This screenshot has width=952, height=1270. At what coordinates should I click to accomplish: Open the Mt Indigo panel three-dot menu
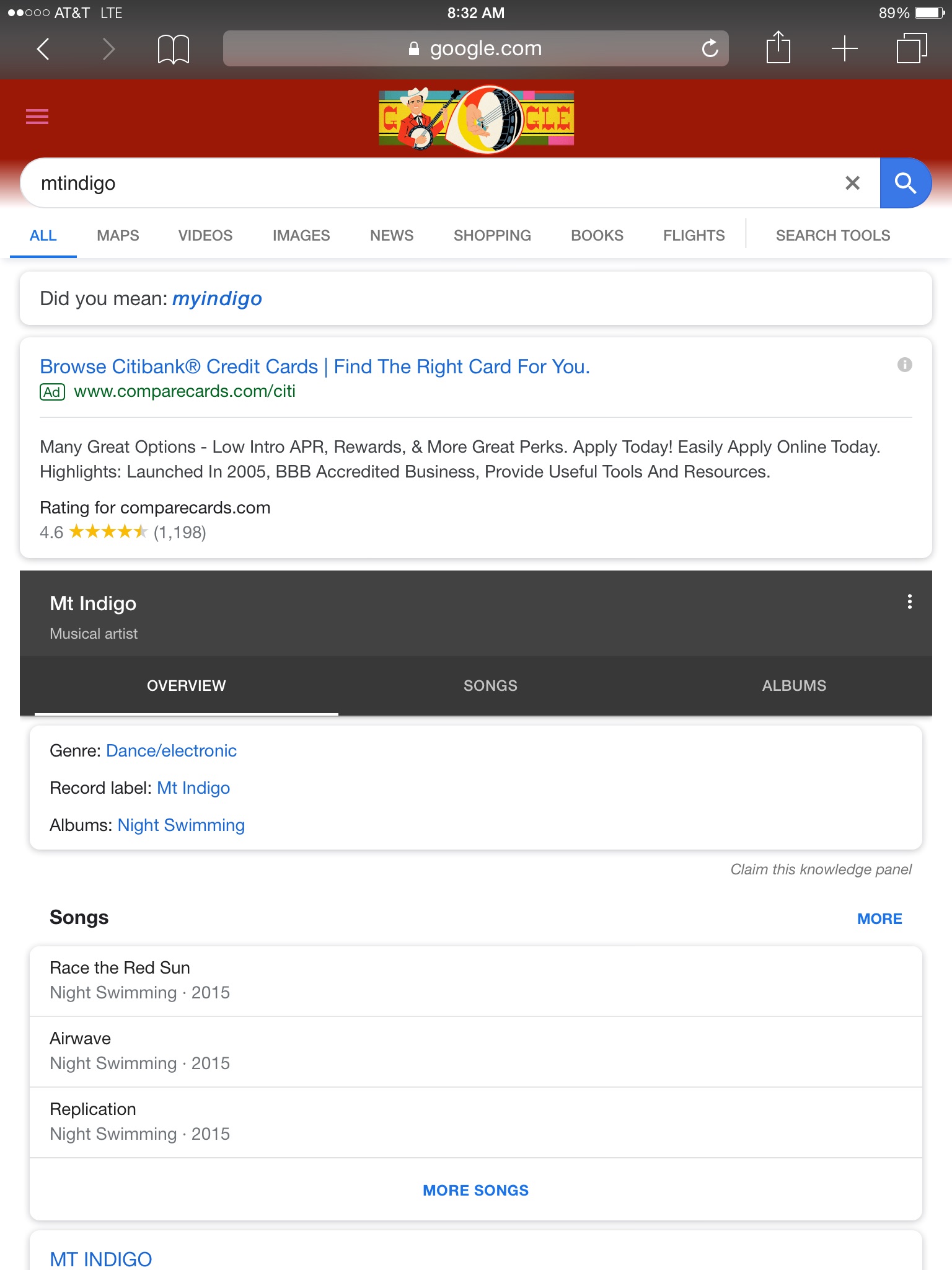(x=909, y=602)
